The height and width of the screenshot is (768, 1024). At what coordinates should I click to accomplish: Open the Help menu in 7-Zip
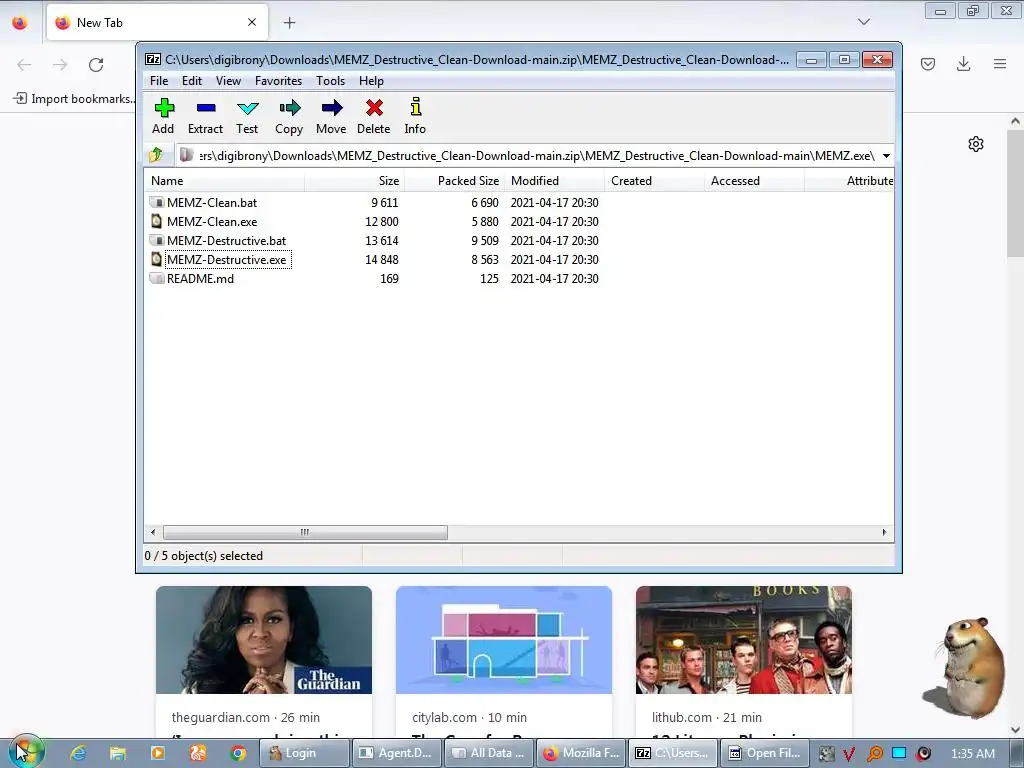(371, 81)
